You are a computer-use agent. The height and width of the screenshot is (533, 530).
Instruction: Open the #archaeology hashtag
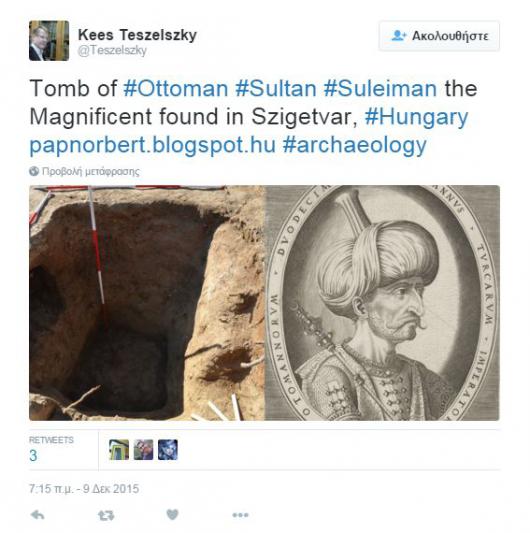[355, 145]
